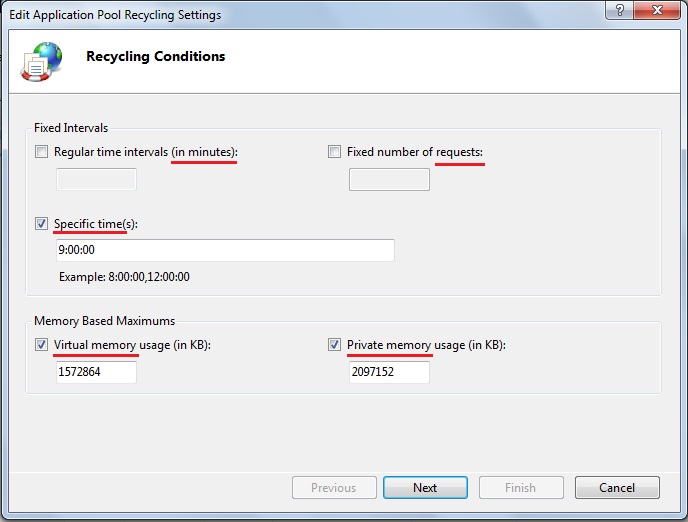This screenshot has height=522, width=688.
Task: Click the Example 8:00:00,12:00:00 hint text
Action: pyautogui.click(x=124, y=276)
